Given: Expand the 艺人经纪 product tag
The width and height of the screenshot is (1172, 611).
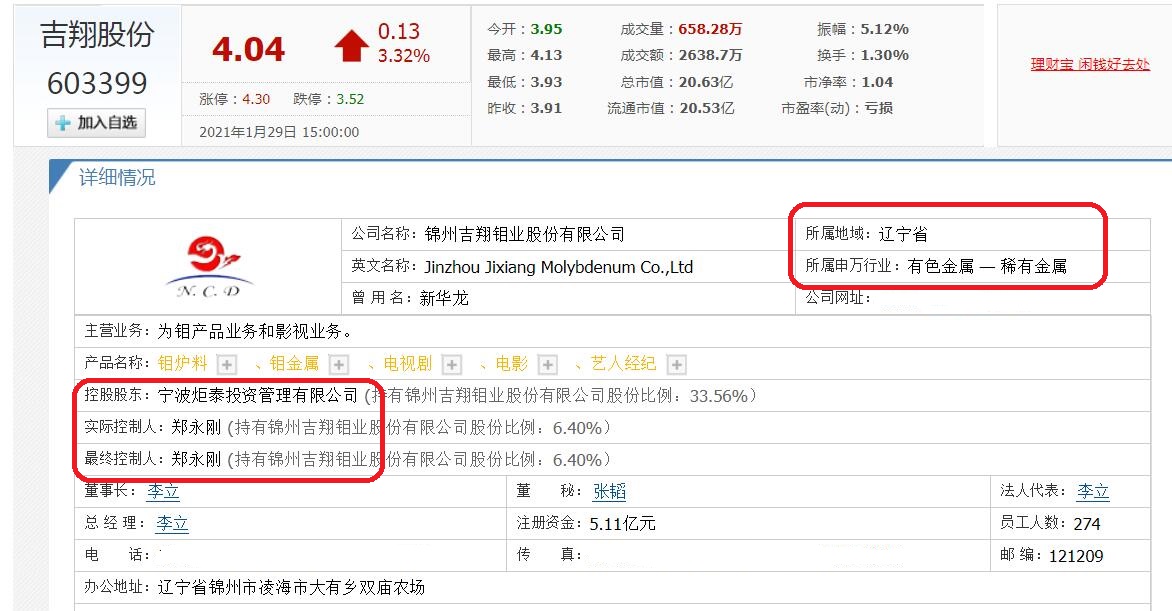Looking at the screenshot, I should 676,364.
